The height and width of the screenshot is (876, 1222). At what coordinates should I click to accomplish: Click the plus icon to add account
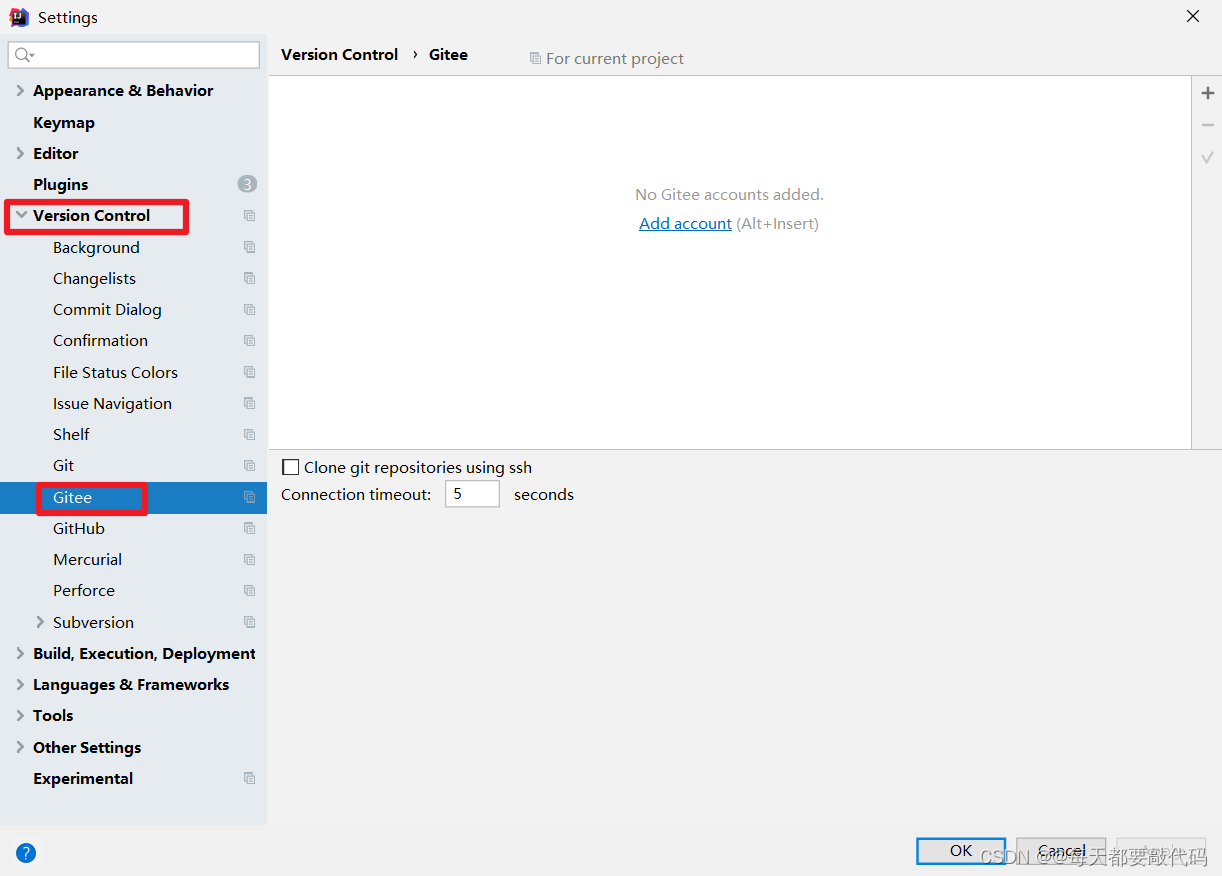(1207, 93)
